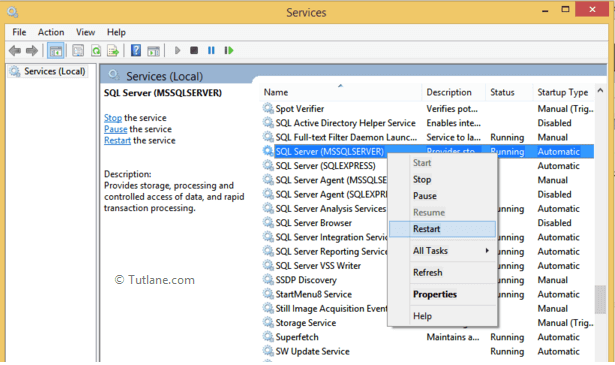Choose Restart in the context menu
Image resolution: width=615 pixels, height=365 pixels.
tap(442, 229)
